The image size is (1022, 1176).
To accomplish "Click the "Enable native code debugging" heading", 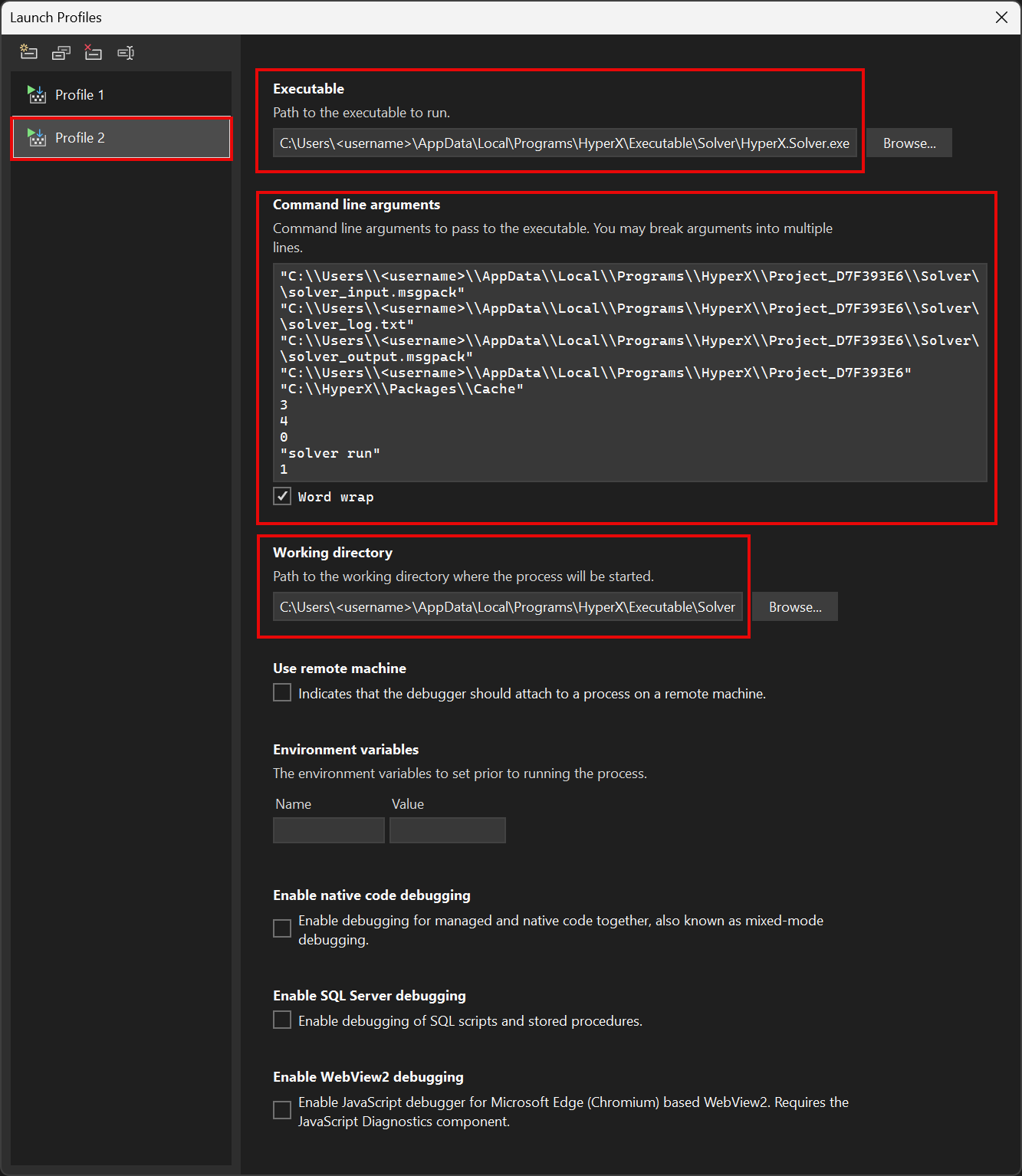I will click(x=372, y=895).
